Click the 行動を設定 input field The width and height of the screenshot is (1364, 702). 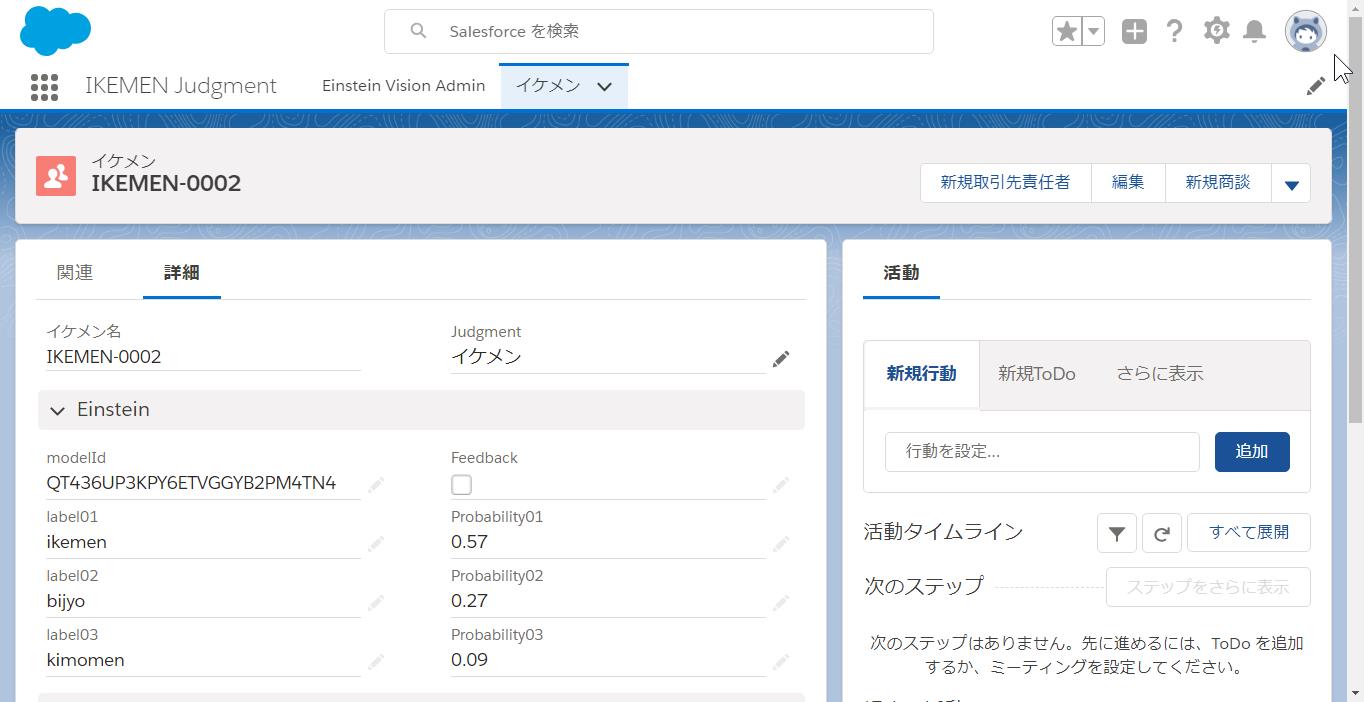(1042, 452)
